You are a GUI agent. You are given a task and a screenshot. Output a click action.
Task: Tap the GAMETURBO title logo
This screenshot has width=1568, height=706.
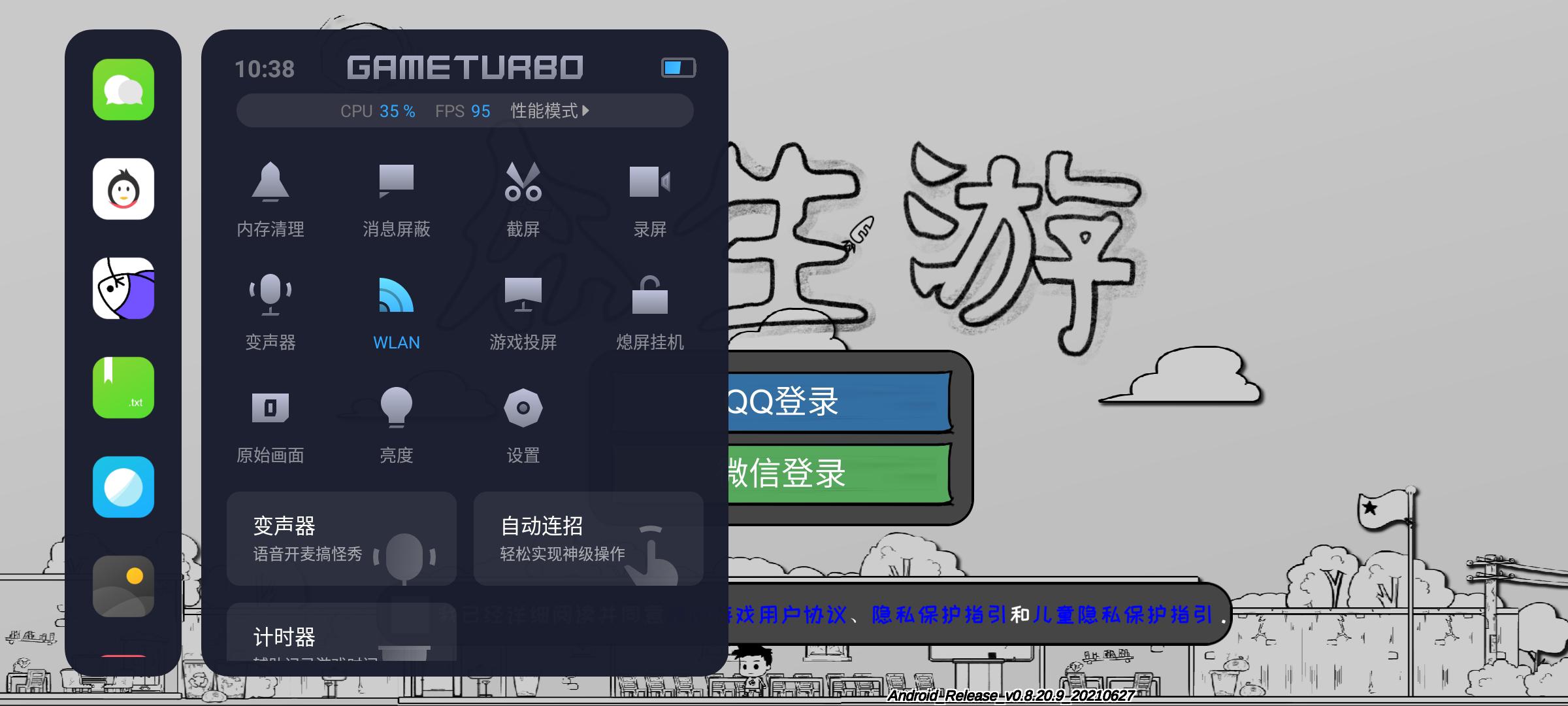(x=465, y=67)
